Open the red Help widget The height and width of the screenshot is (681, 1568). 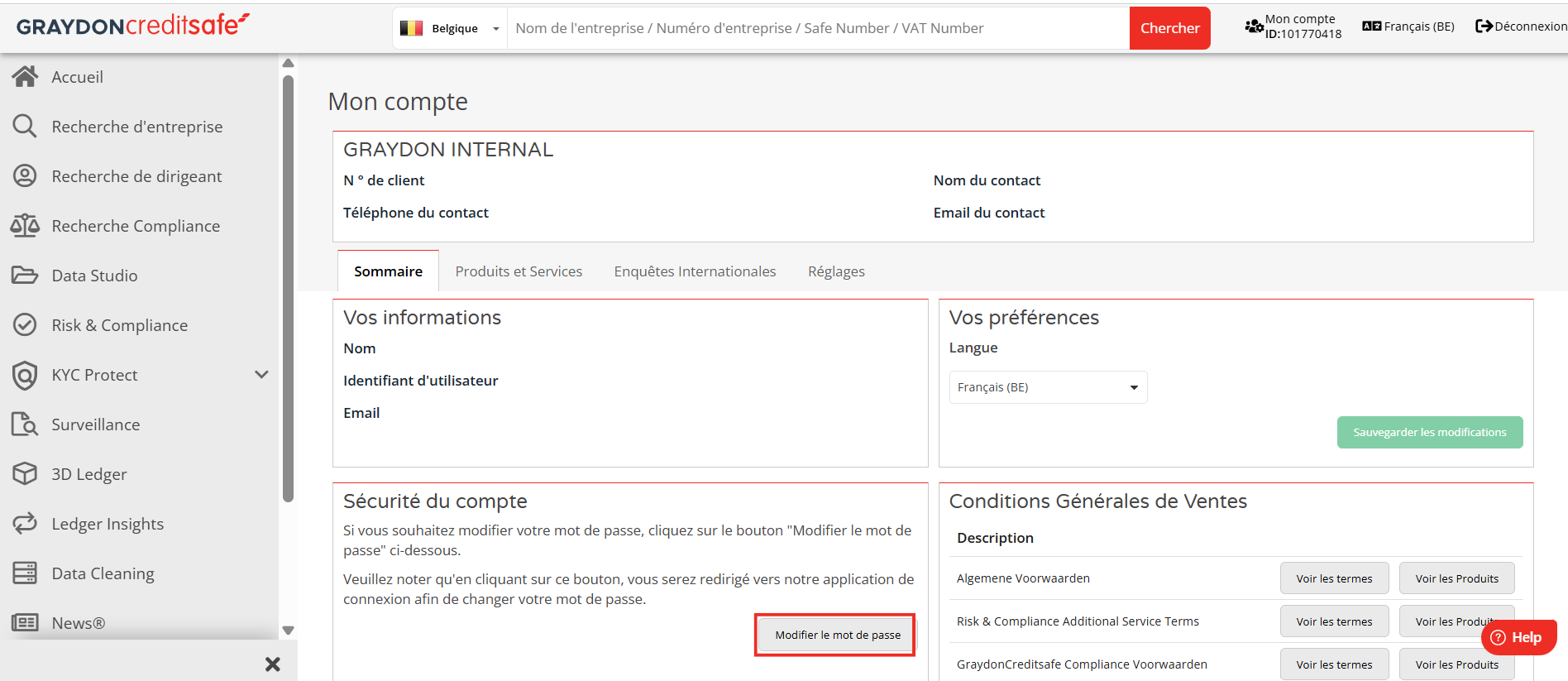(1518, 637)
